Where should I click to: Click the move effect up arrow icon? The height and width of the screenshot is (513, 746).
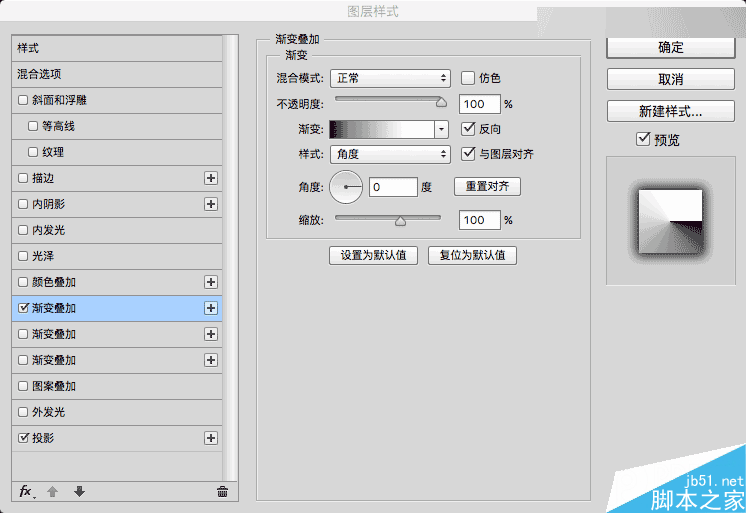point(52,491)
